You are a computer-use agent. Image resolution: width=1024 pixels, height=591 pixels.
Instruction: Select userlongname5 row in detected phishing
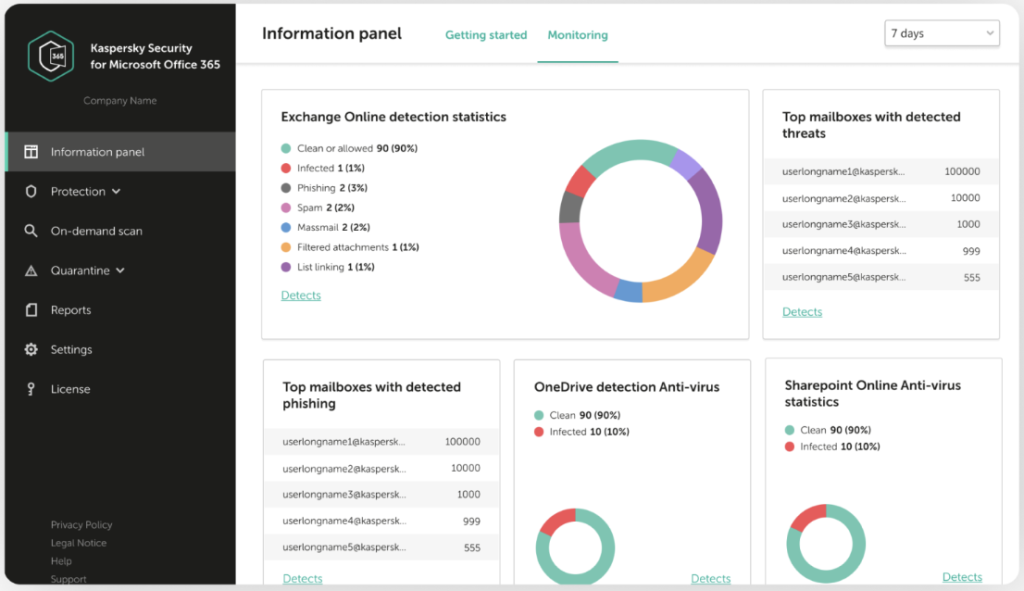pos(381,547)
